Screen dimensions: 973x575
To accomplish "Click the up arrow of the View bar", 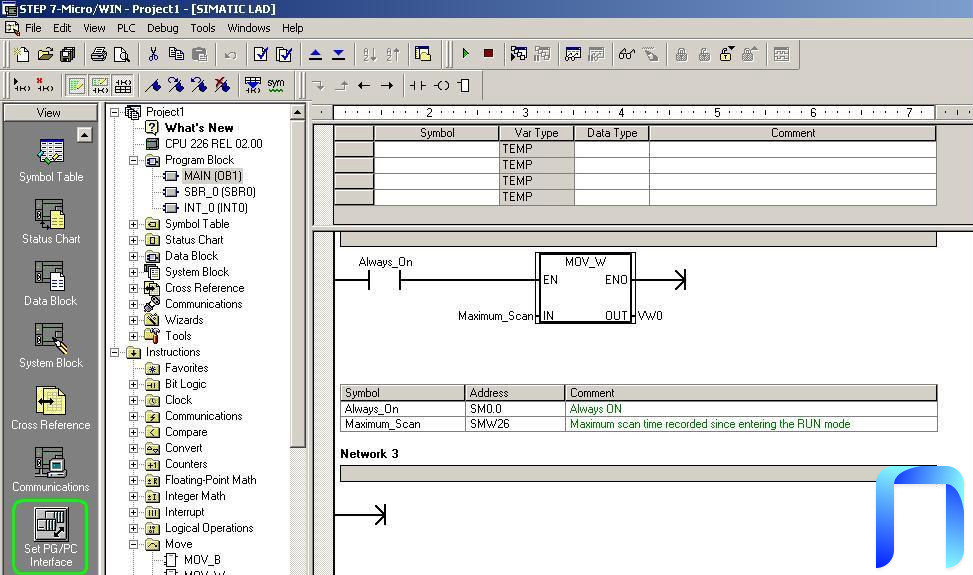I will coord(84,135).
